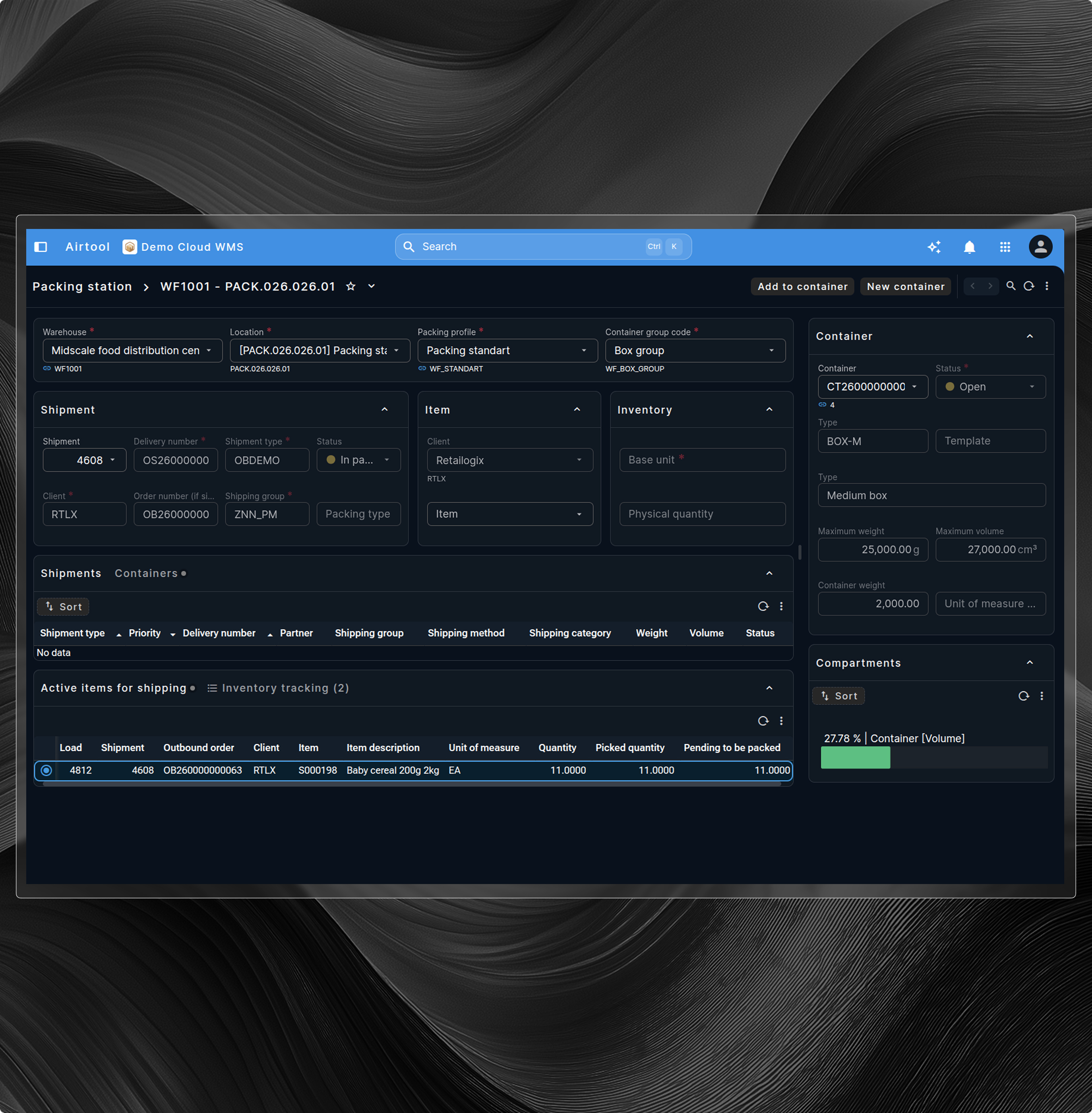1092x1113 pixels.
Task: Open the container Status Open dropdown
Action: coord(990,387)
